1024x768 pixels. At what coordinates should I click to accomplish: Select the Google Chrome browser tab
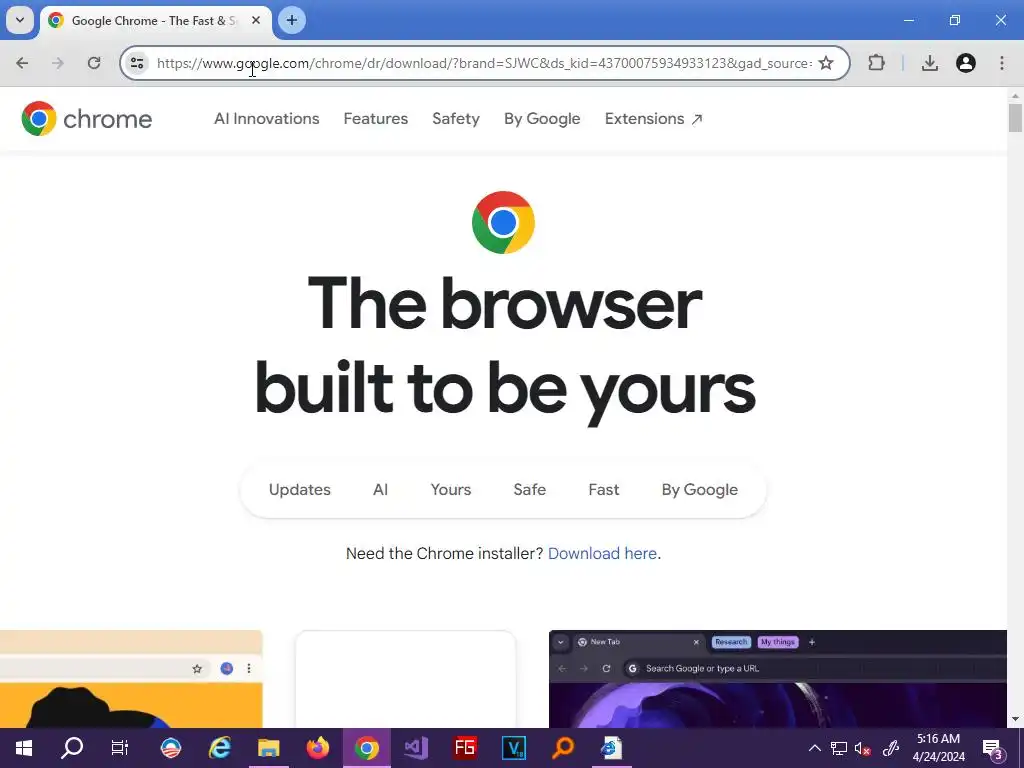point(155,20)
